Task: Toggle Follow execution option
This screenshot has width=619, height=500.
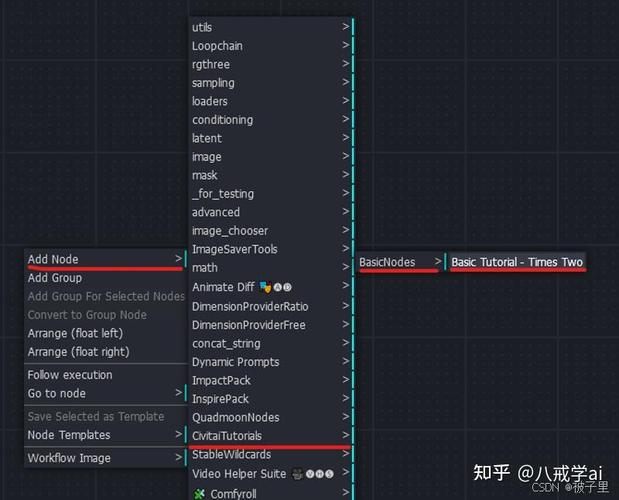Action: click(x=105, y=375)
